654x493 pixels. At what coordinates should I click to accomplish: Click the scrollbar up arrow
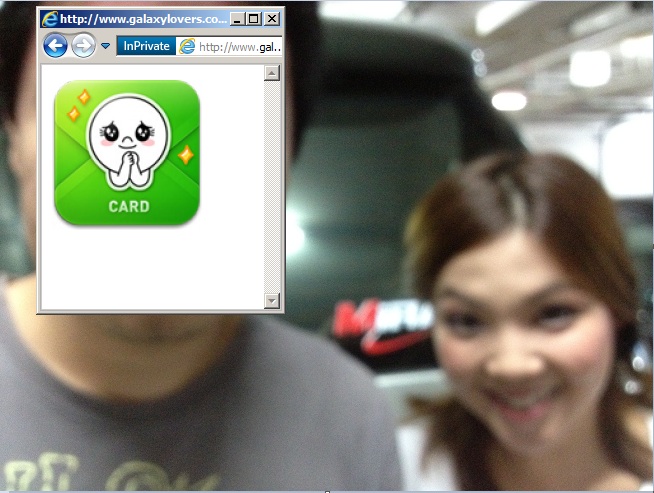272,73
